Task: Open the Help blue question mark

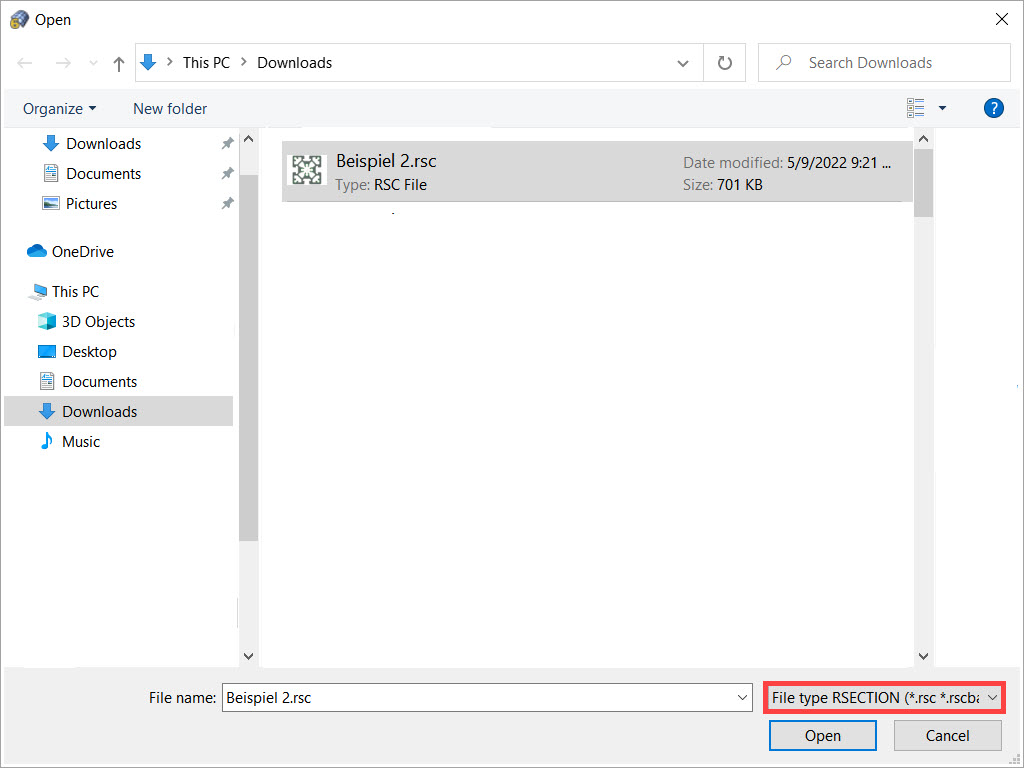Action: [993, 107]
